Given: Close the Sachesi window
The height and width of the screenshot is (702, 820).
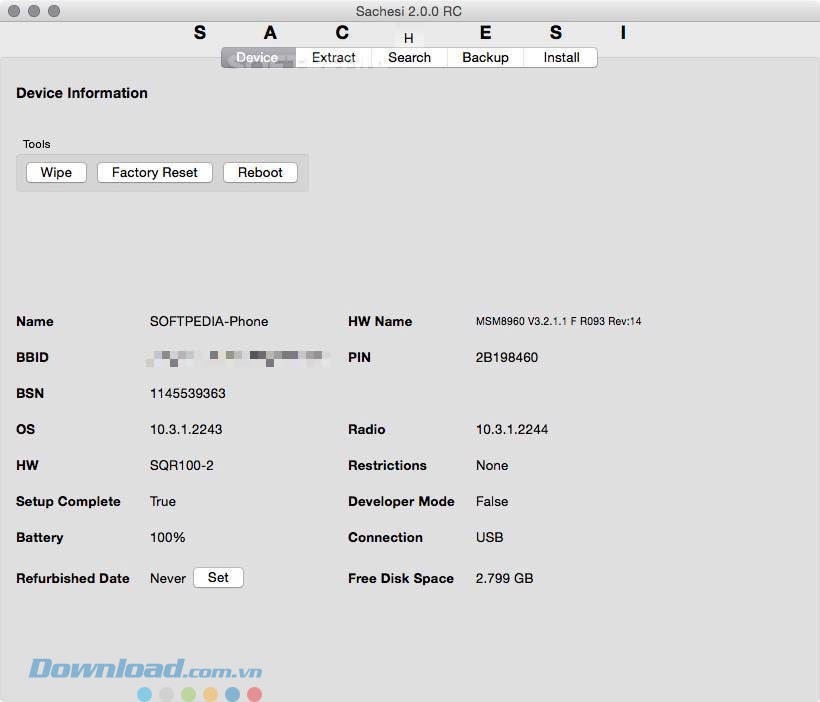Looking at the screenshot, I should pos(14,11).
